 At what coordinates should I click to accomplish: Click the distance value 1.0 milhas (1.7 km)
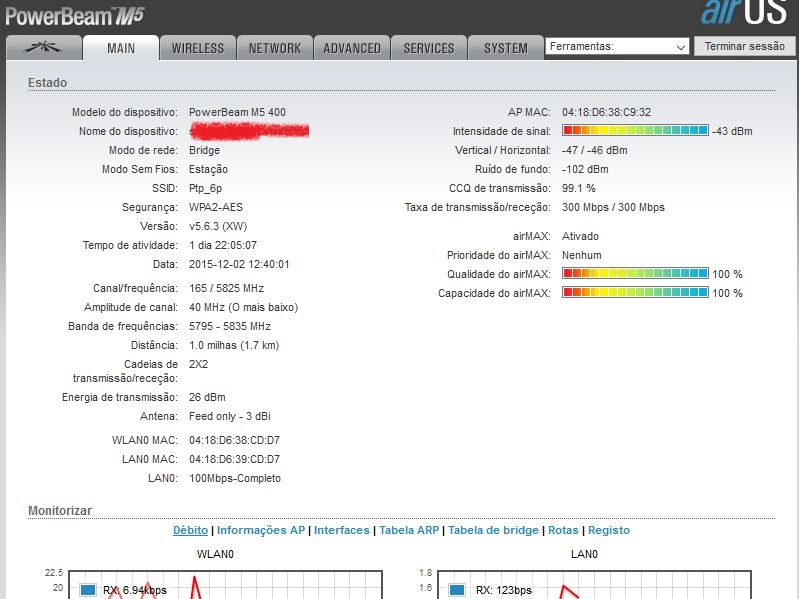[x=234, y=345]
